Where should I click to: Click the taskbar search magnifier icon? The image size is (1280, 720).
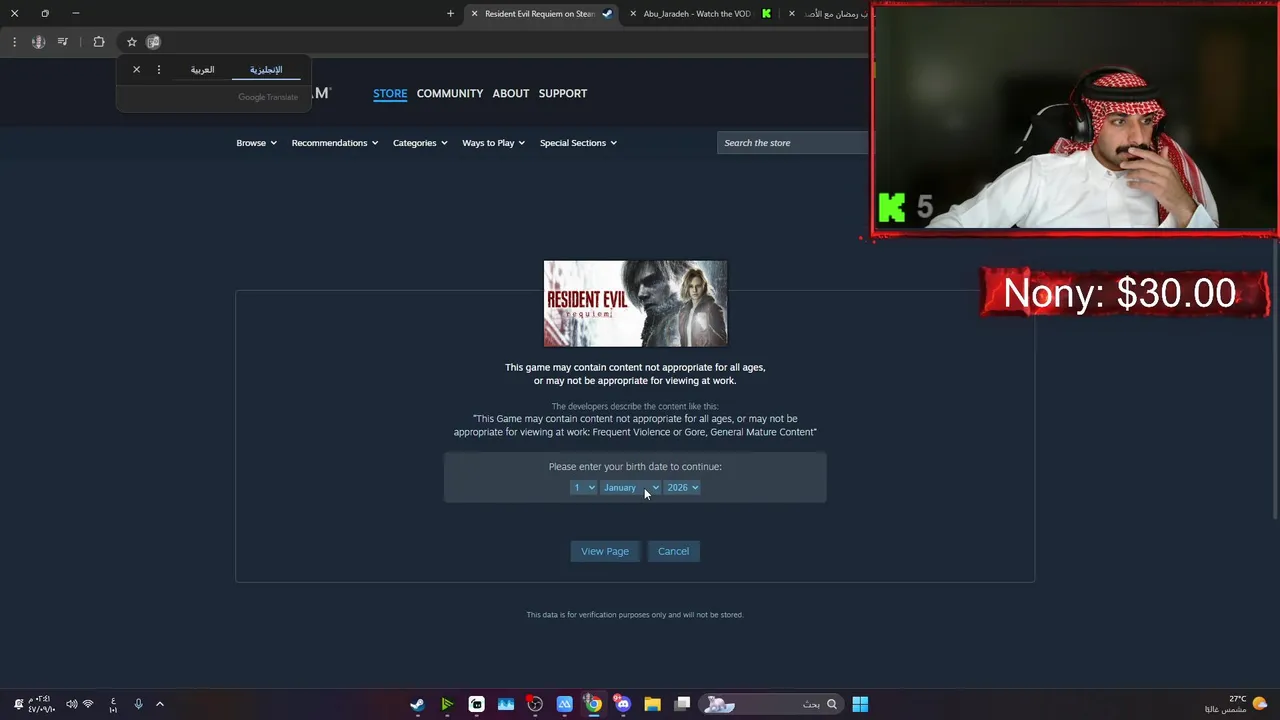831,704
